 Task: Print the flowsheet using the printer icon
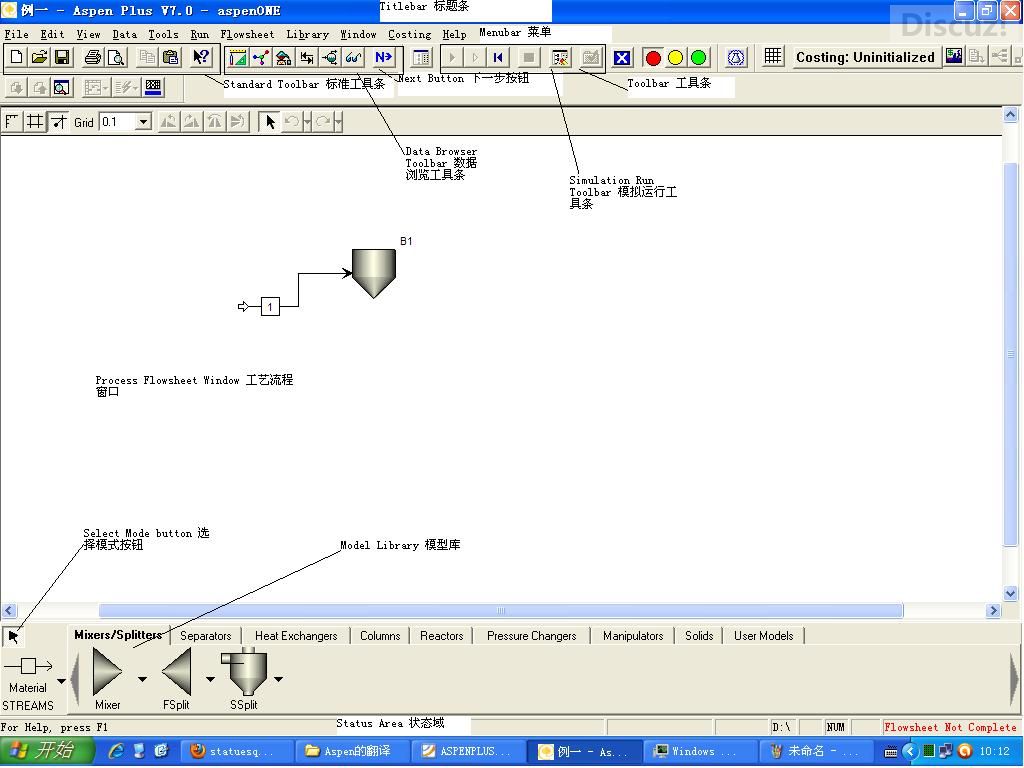pyautogui.click(x=93, y=57)
